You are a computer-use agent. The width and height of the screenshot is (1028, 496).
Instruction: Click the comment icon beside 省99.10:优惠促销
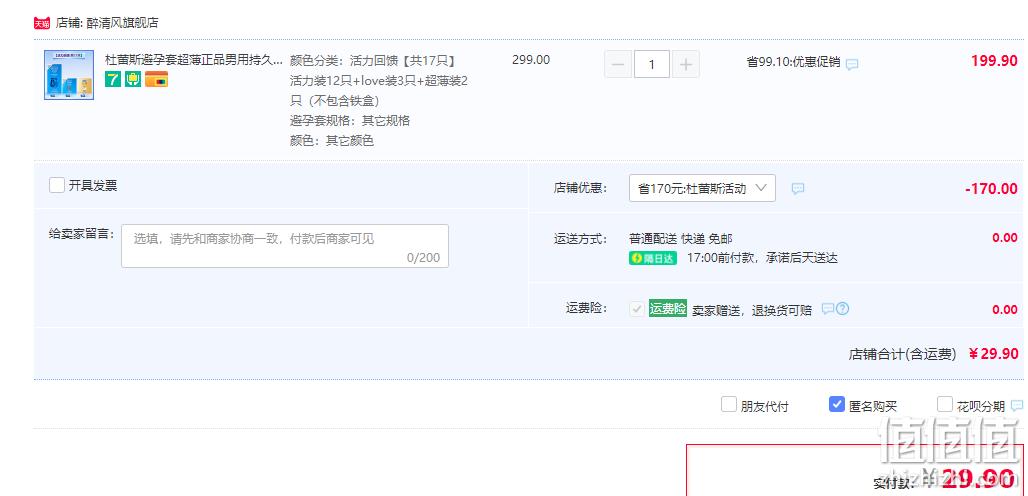click(852, 64)
